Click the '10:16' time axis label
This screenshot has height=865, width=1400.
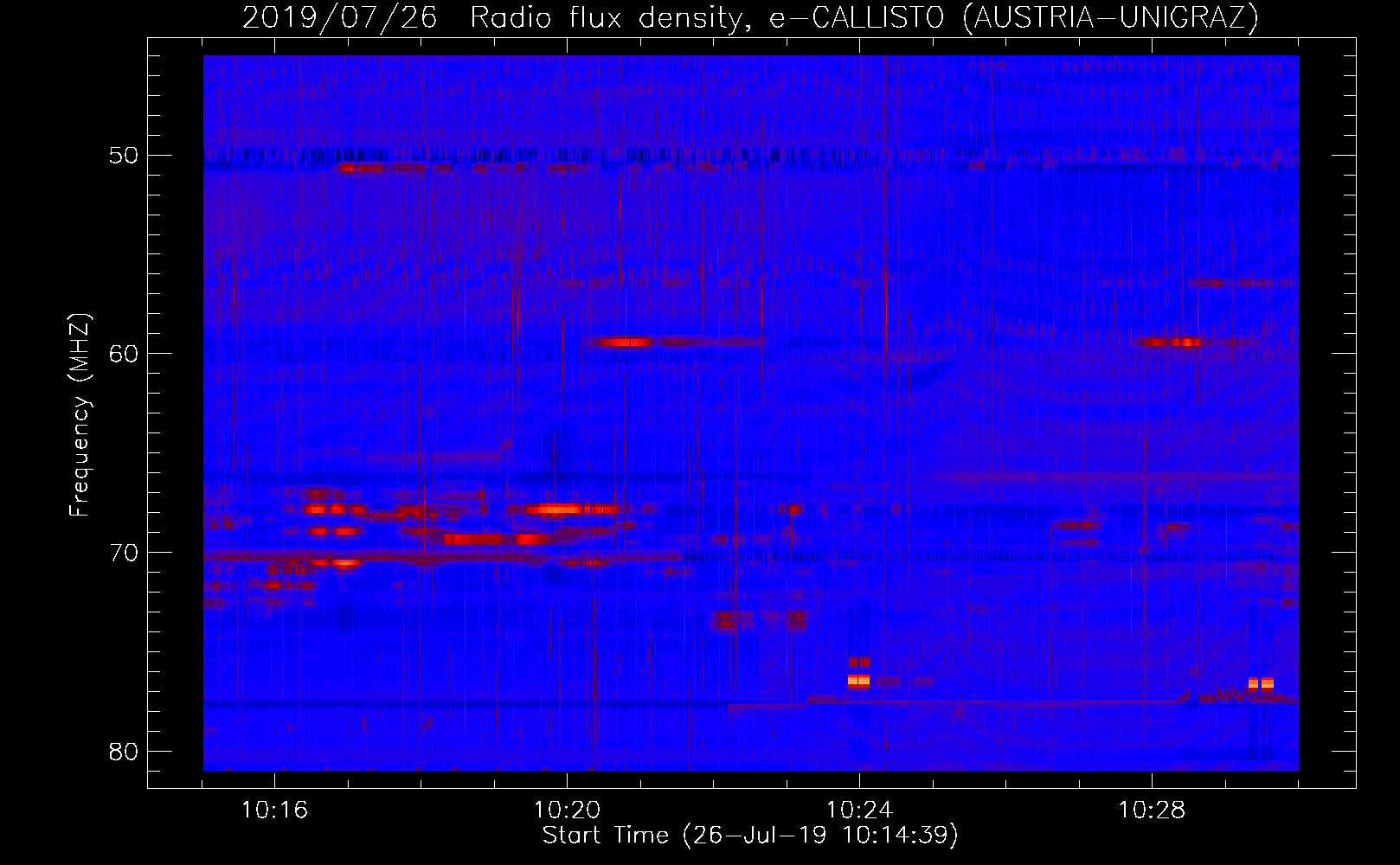pos(274,811)
